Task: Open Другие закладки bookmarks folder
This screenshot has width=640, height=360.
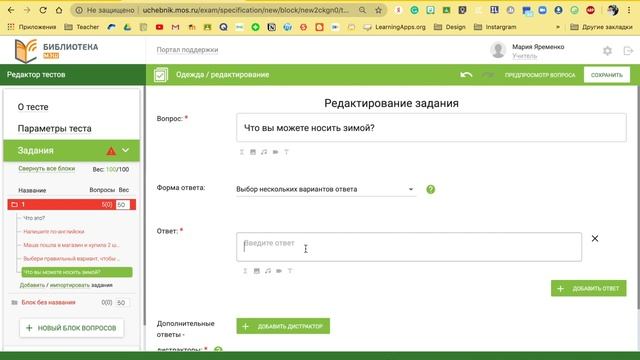Action: [x=601, y=27]
